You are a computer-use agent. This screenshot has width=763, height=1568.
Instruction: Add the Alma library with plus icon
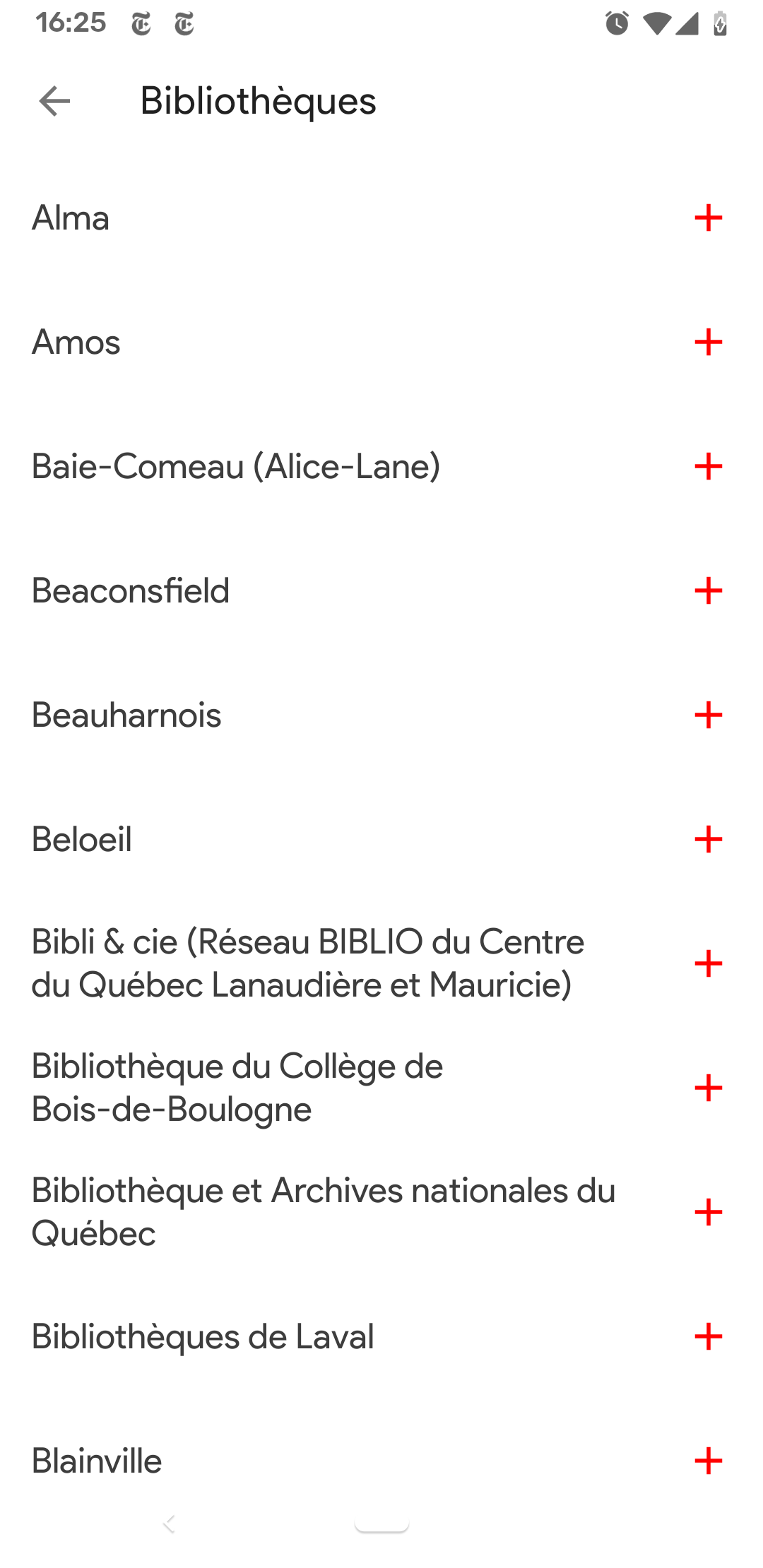click(x=708, y=218)
